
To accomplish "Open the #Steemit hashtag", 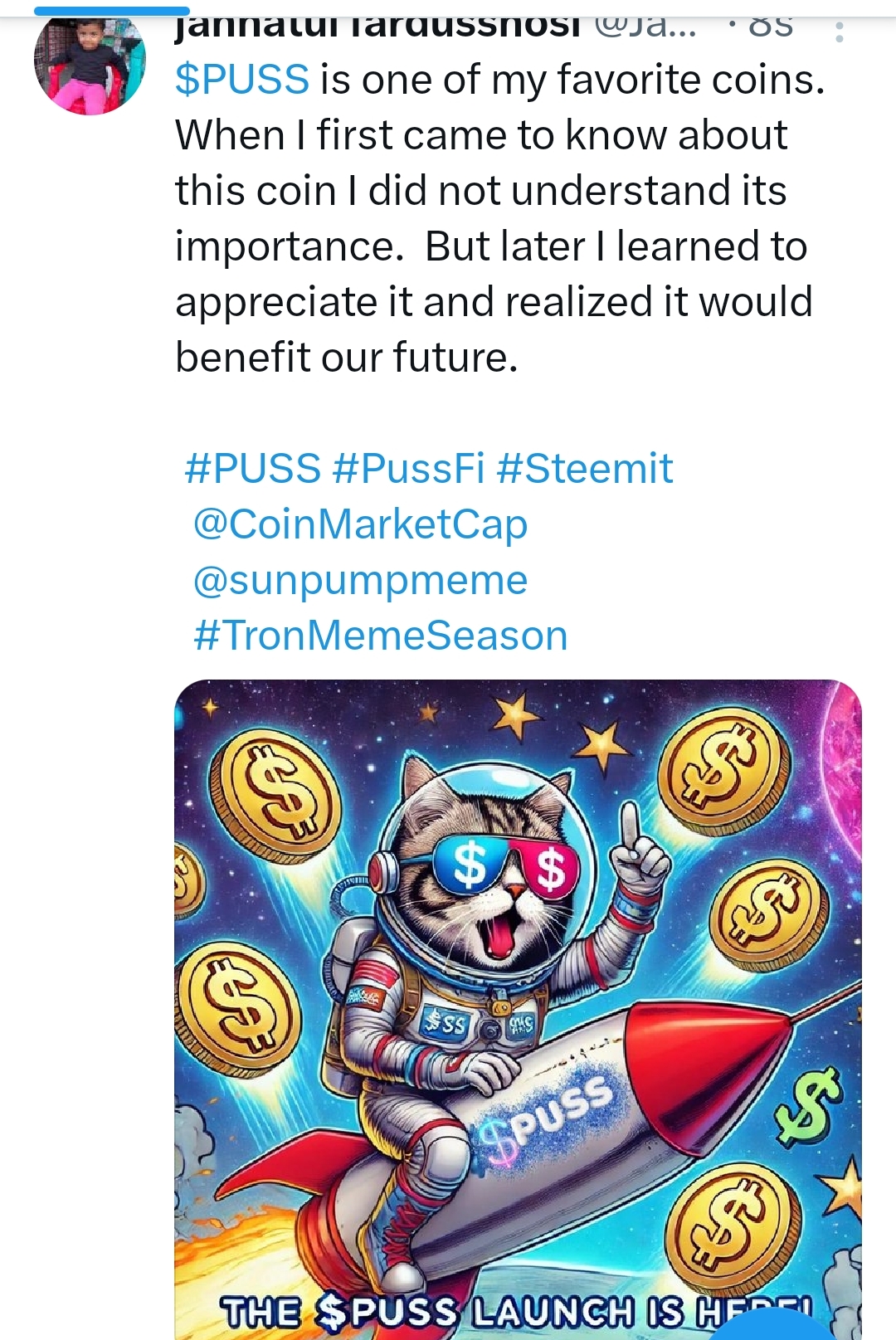I will 585,468.
